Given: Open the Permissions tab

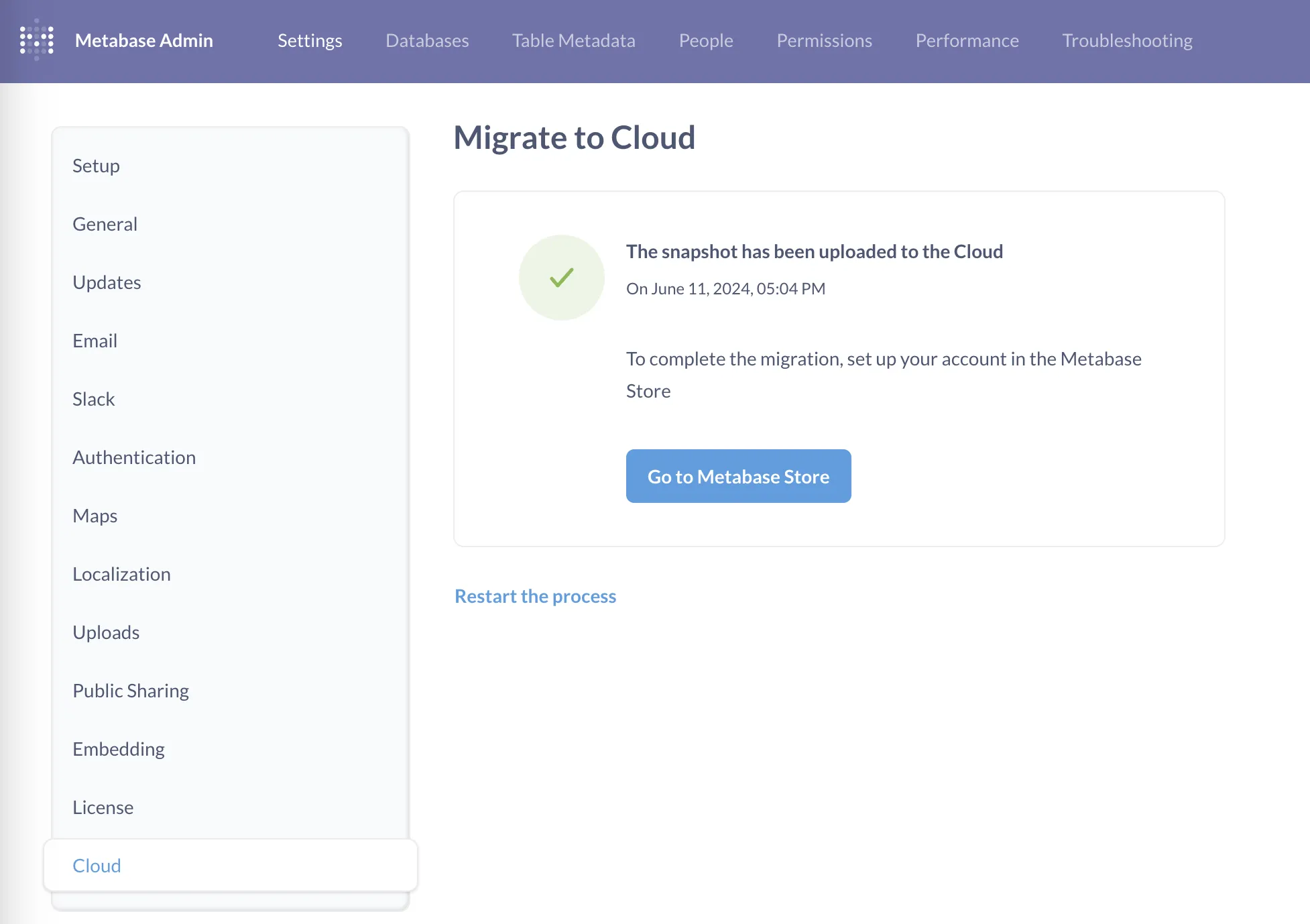Looking at the screenshot, I should pos(824,41).
